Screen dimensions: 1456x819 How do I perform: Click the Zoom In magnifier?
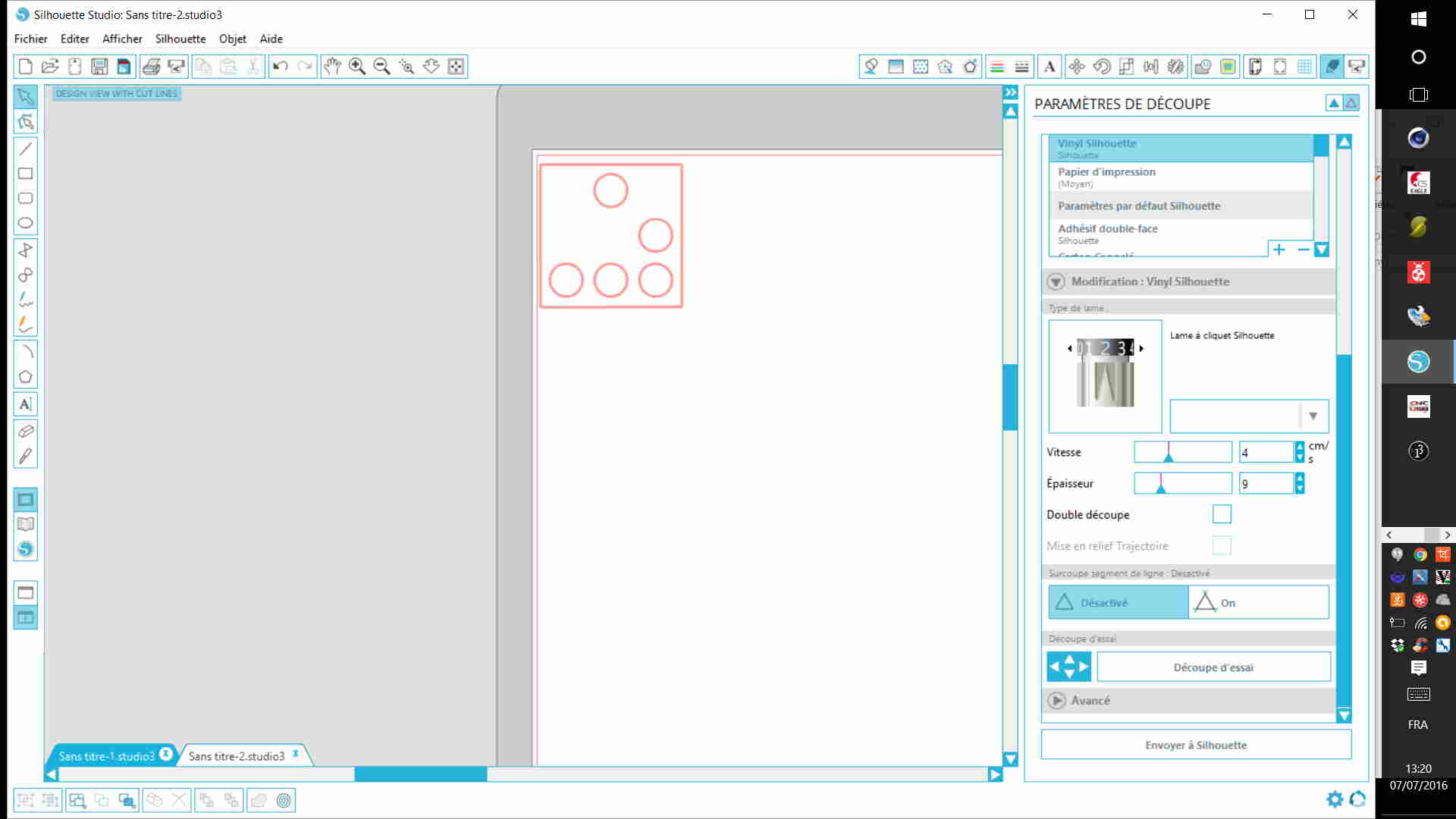357,67
